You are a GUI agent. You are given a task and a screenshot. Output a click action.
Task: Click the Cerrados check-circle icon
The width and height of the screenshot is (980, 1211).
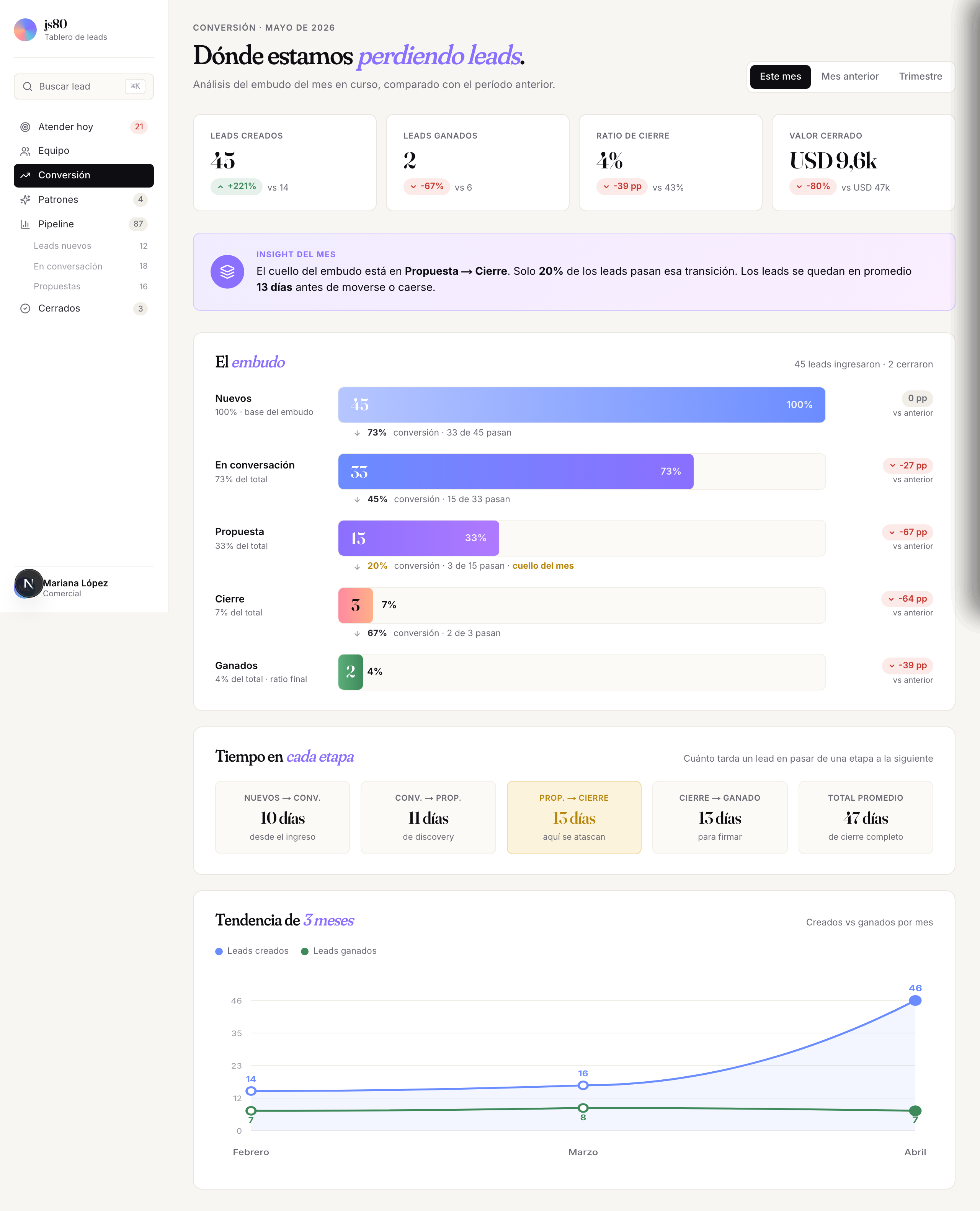coord(25,308)
